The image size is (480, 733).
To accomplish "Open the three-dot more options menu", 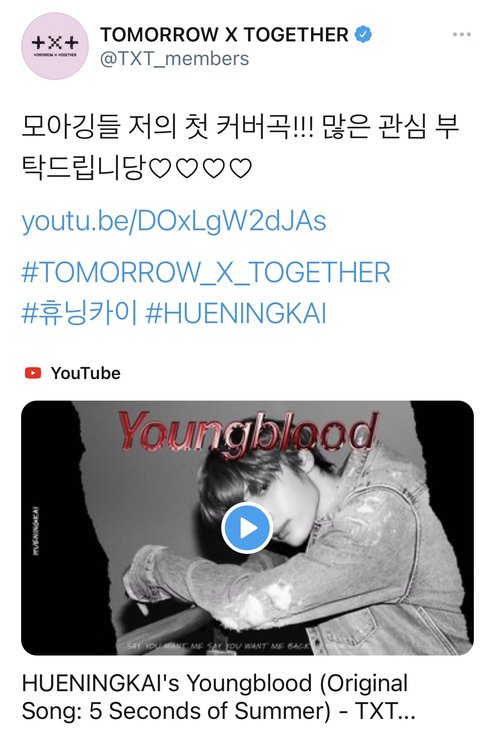I will pyautogui.click(x=462, y=35).
